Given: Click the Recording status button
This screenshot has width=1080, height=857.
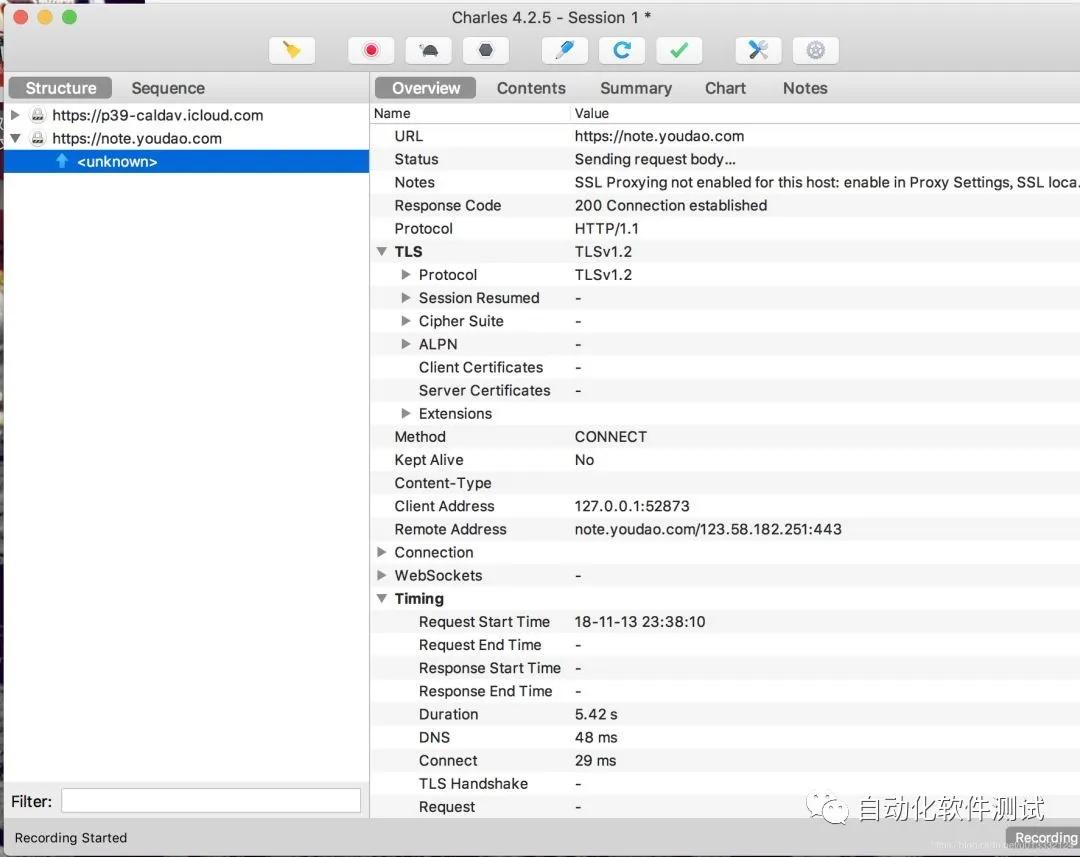Looking at the screenshot, I should click(x=1043, y=838).
